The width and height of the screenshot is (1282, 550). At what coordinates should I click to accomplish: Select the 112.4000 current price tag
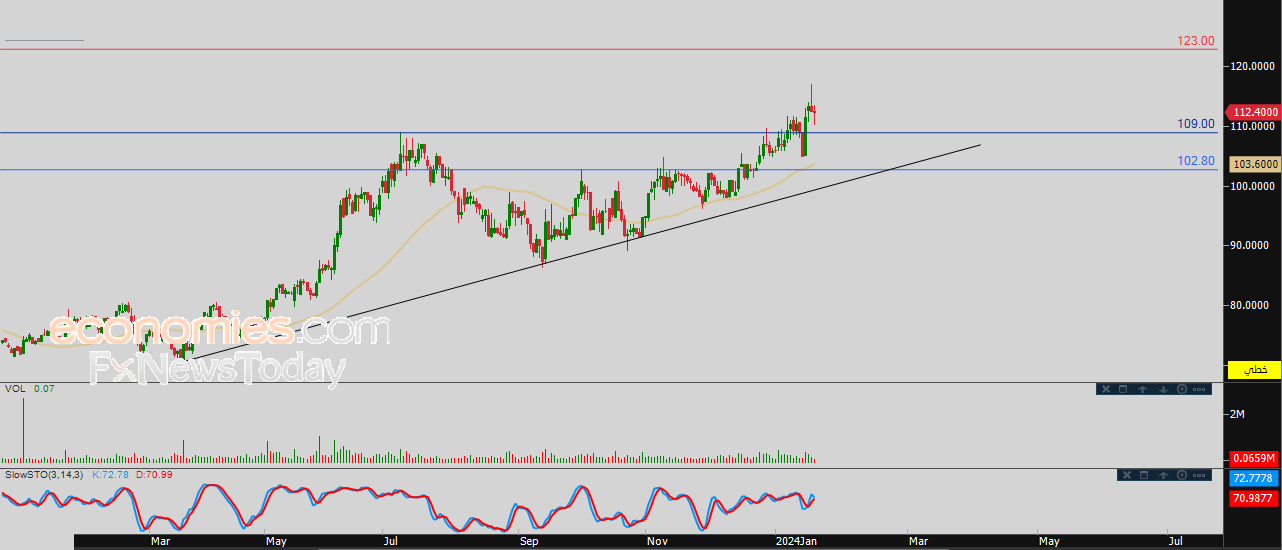pyautogui.click(x=1255, y=113)
